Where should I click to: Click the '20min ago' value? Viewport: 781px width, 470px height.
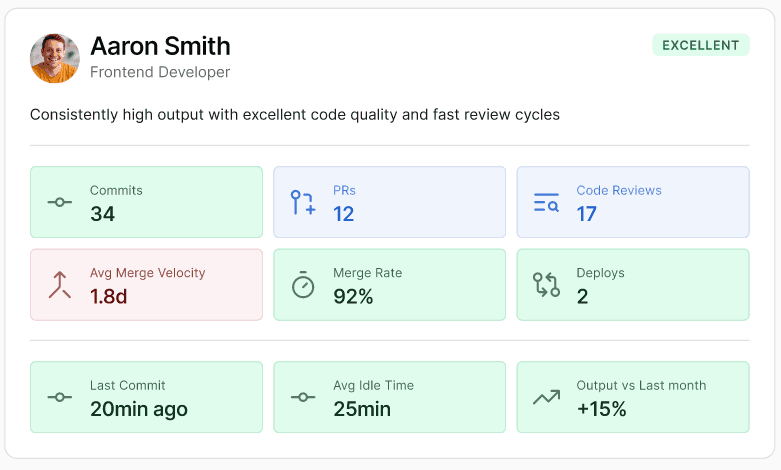point(139,409)
